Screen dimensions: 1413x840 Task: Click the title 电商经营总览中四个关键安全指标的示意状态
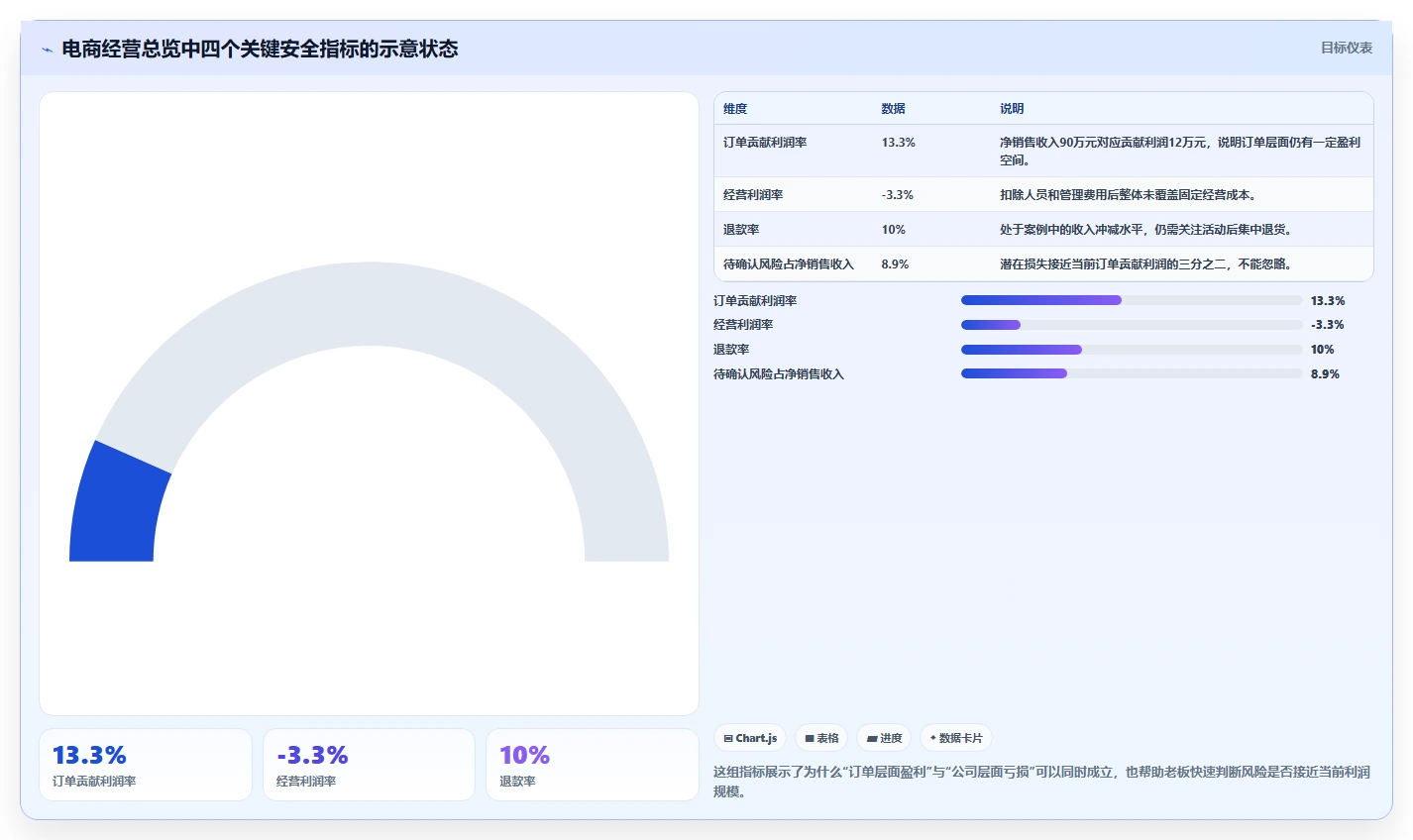pyautogui.click(x=260, y=49)
